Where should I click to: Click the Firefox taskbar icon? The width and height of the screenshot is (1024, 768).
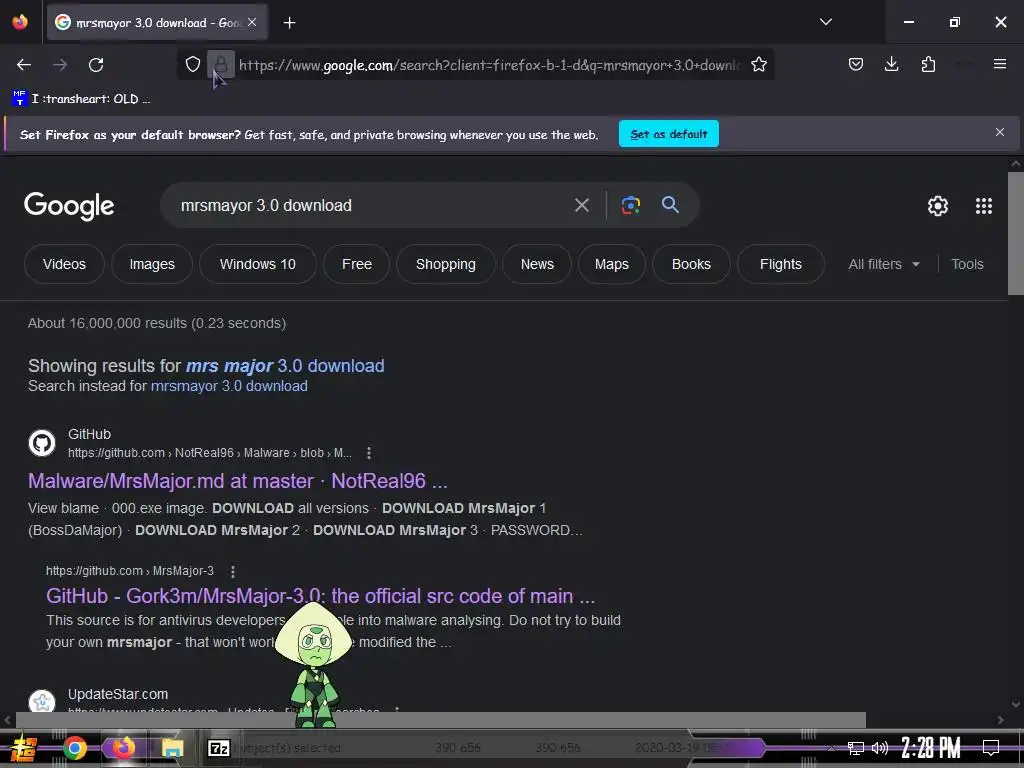[x=123, y=747]
